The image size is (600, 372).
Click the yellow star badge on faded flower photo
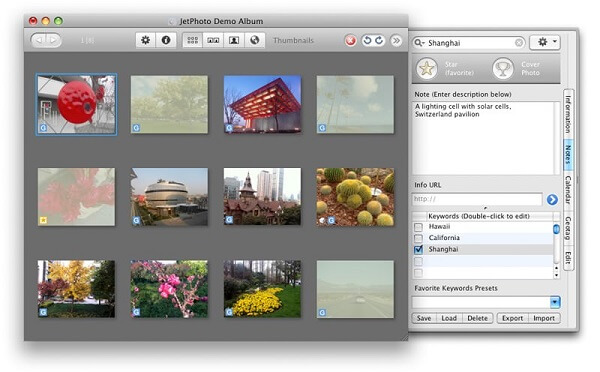[x=43, y=220]
